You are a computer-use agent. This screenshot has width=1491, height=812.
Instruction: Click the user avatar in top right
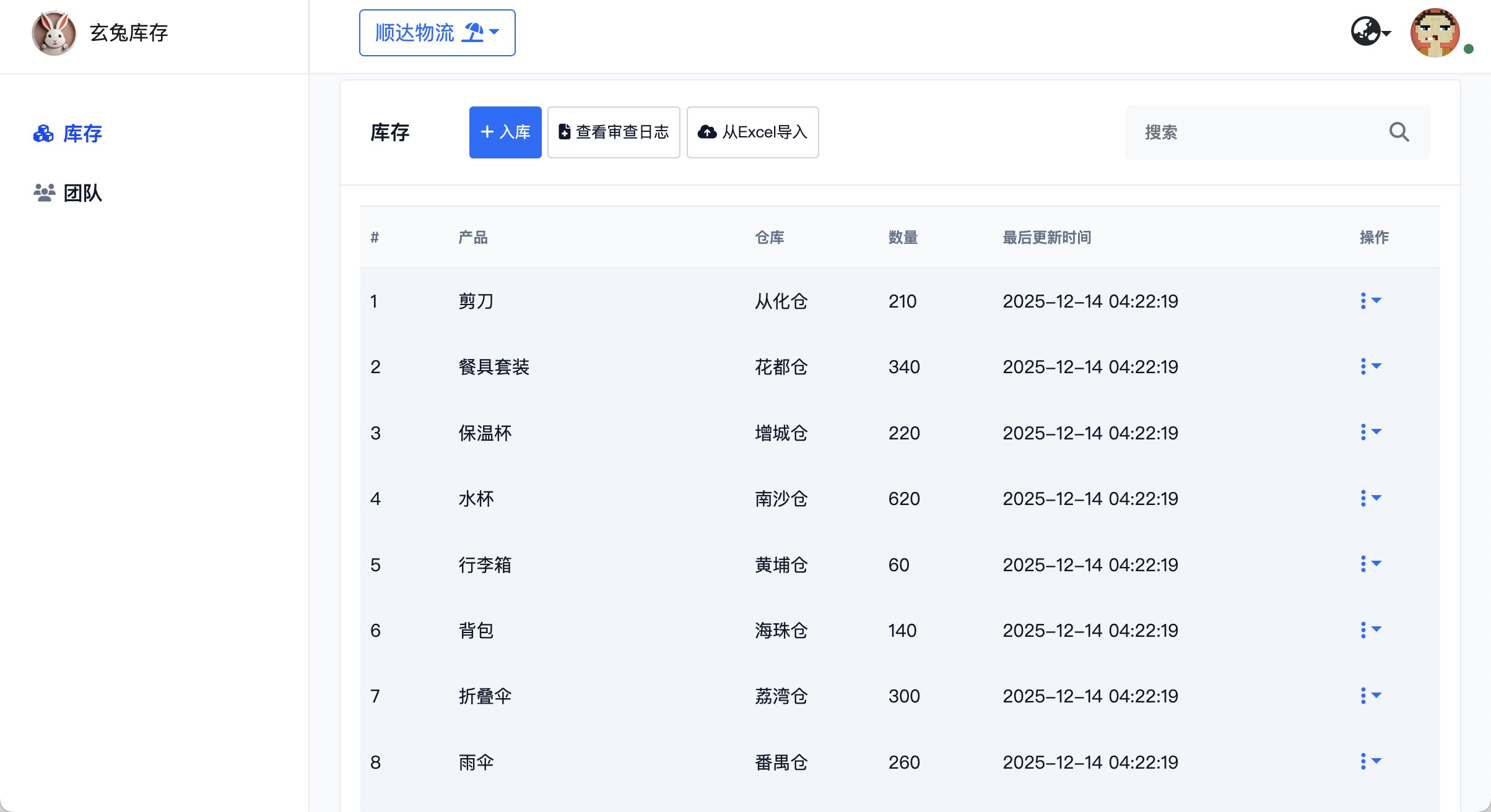(1435, 33)
